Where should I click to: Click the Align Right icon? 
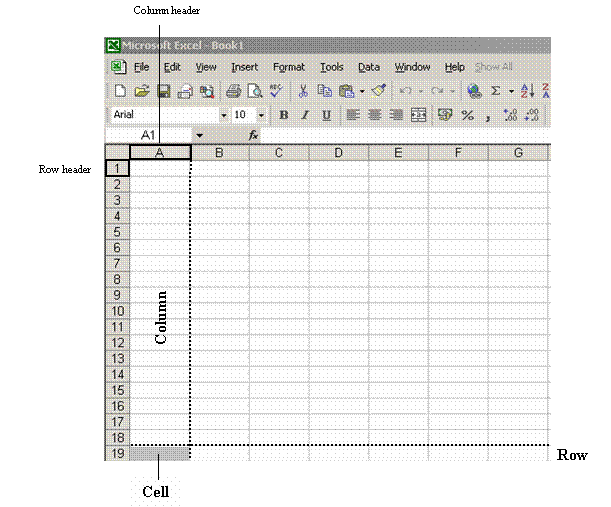[396, 115]
